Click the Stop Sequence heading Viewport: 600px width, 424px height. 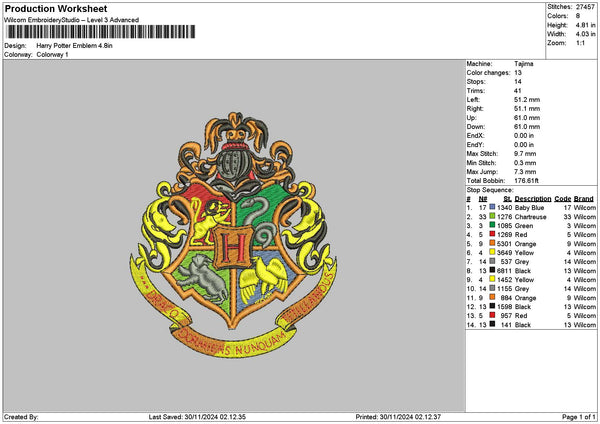[x=490, y=190]
